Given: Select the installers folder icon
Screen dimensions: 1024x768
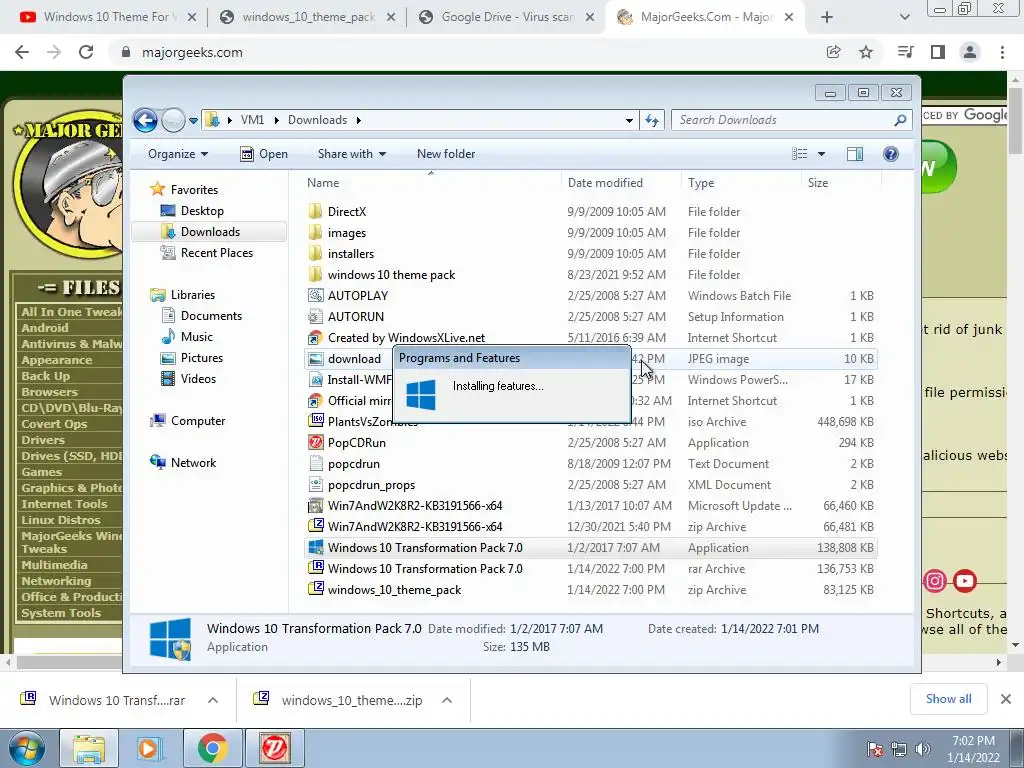Looking at the screenshot, I should pos(315,253).
